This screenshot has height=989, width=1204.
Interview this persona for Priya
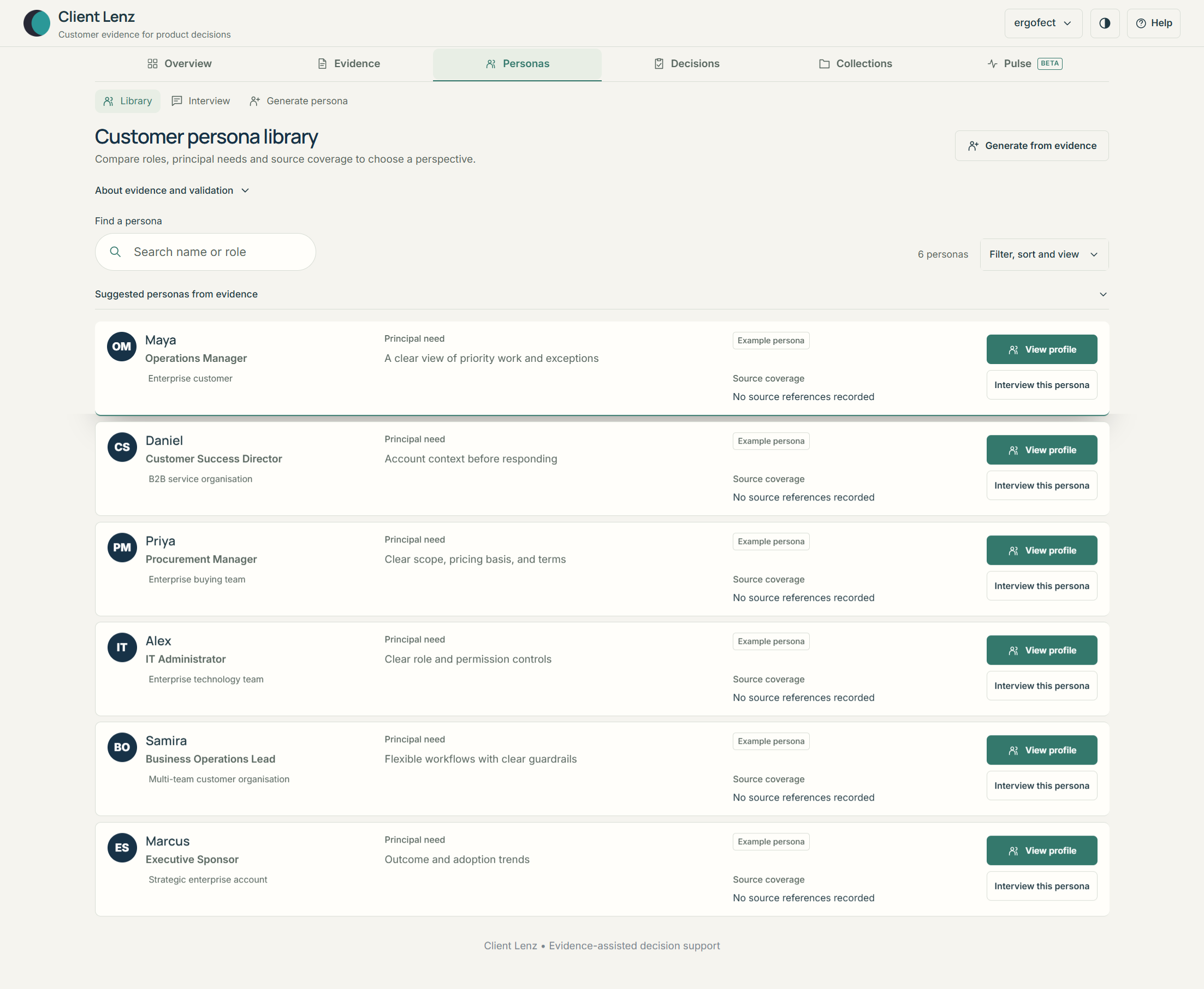[x=1042, y=586]
